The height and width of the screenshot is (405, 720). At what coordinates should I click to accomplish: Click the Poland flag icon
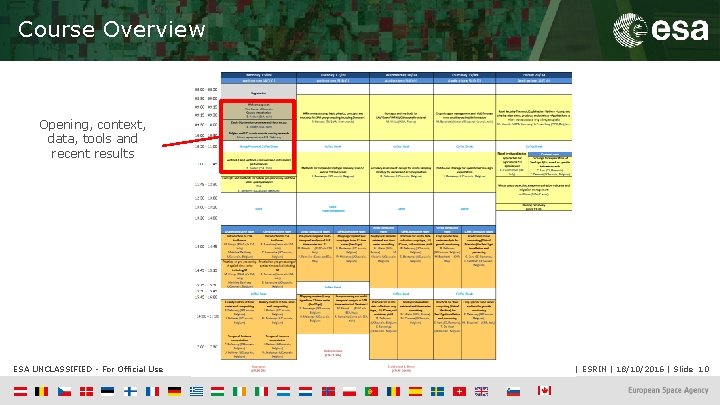coord(349,392)
